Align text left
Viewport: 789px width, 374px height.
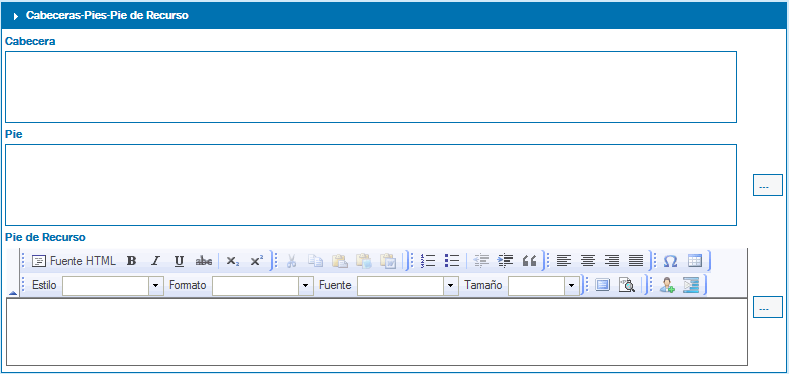(x=564, y=261)
